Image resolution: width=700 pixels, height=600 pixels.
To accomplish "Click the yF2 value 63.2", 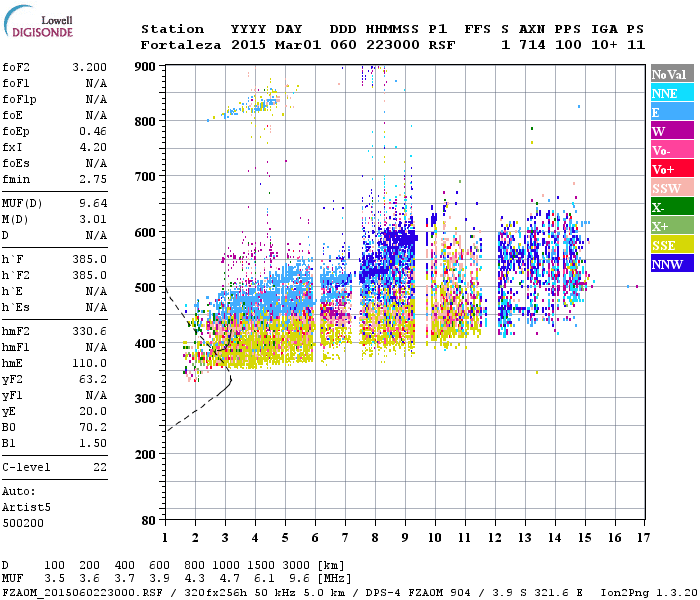I will [93, 380].
